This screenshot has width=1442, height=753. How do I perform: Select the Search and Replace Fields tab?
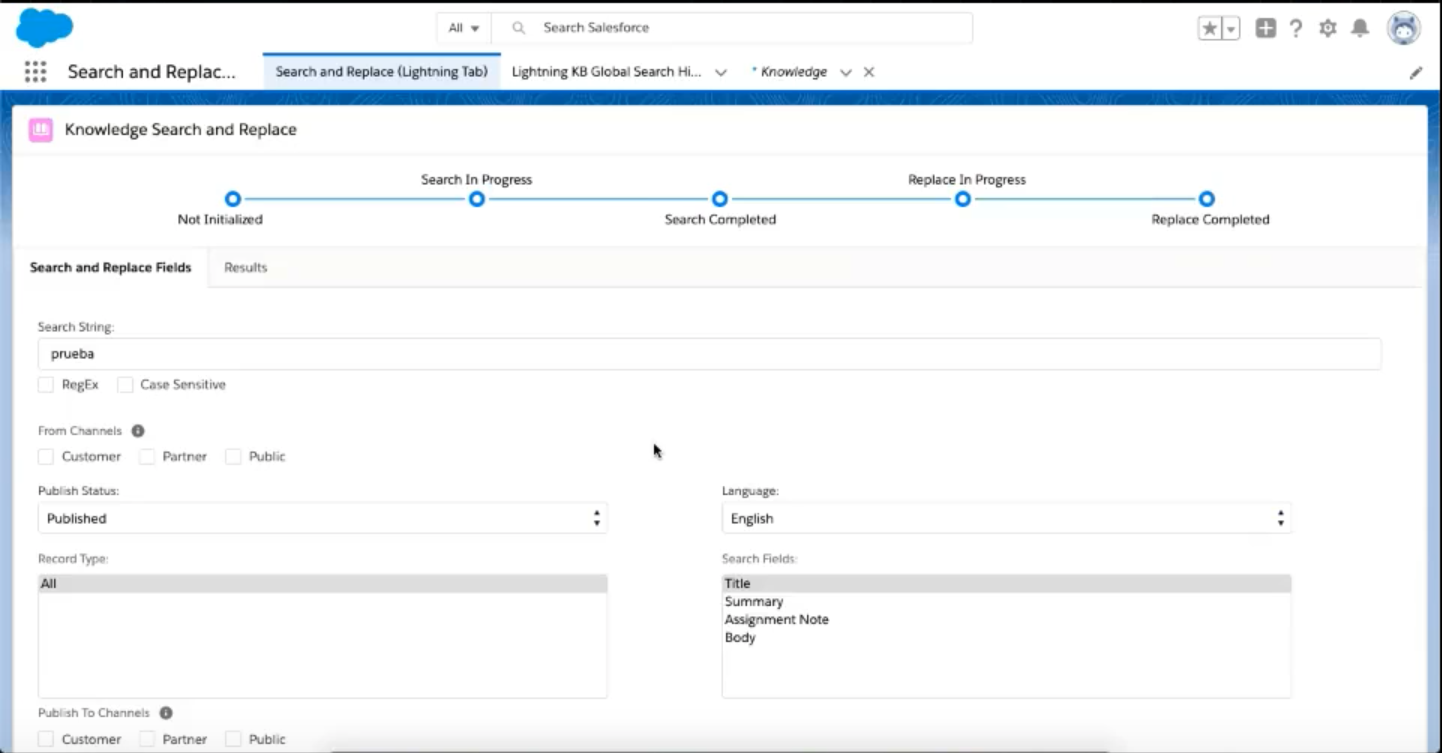click(110, 267)
